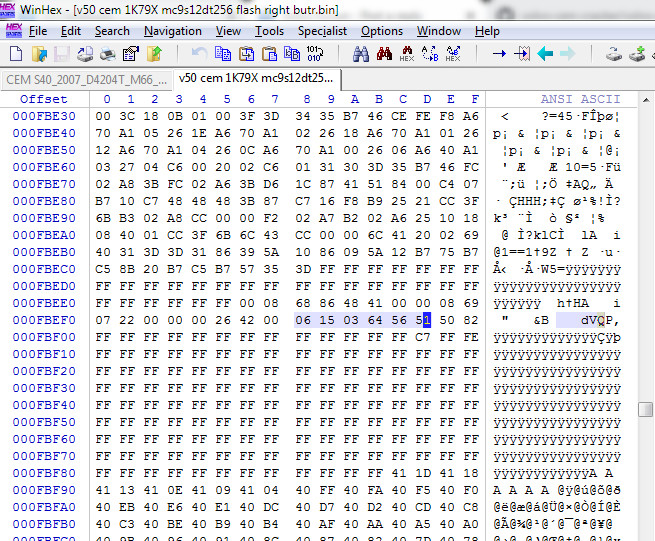Open the Options menu

pyautogui.click(x=382, y=31)
